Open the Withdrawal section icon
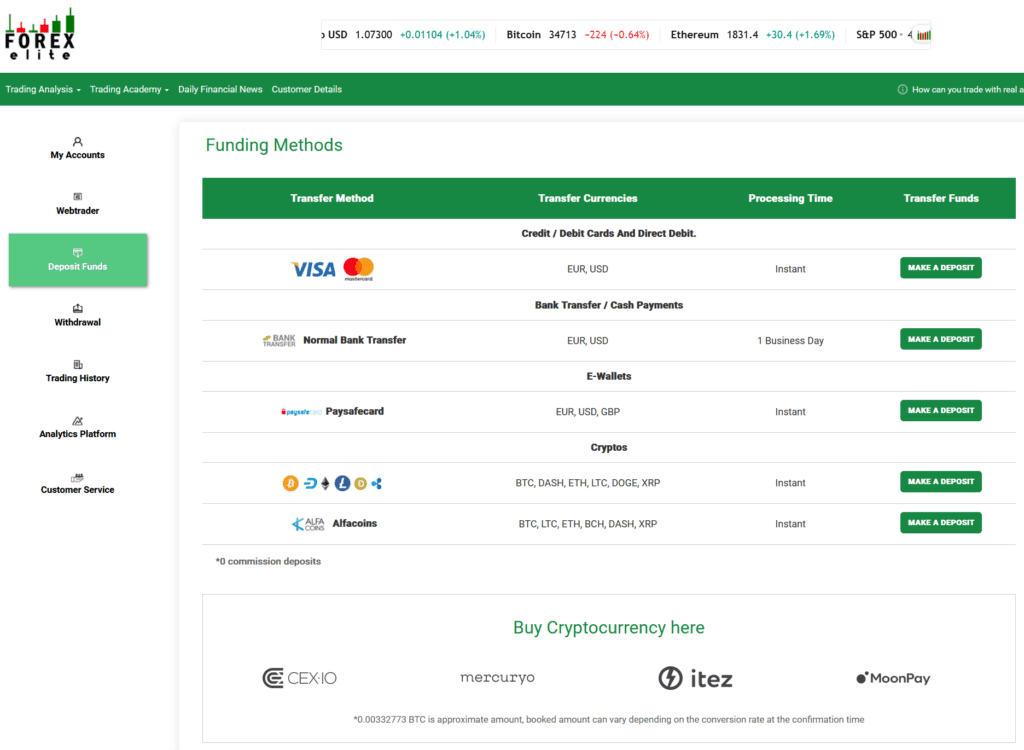 tap(77, 310)
